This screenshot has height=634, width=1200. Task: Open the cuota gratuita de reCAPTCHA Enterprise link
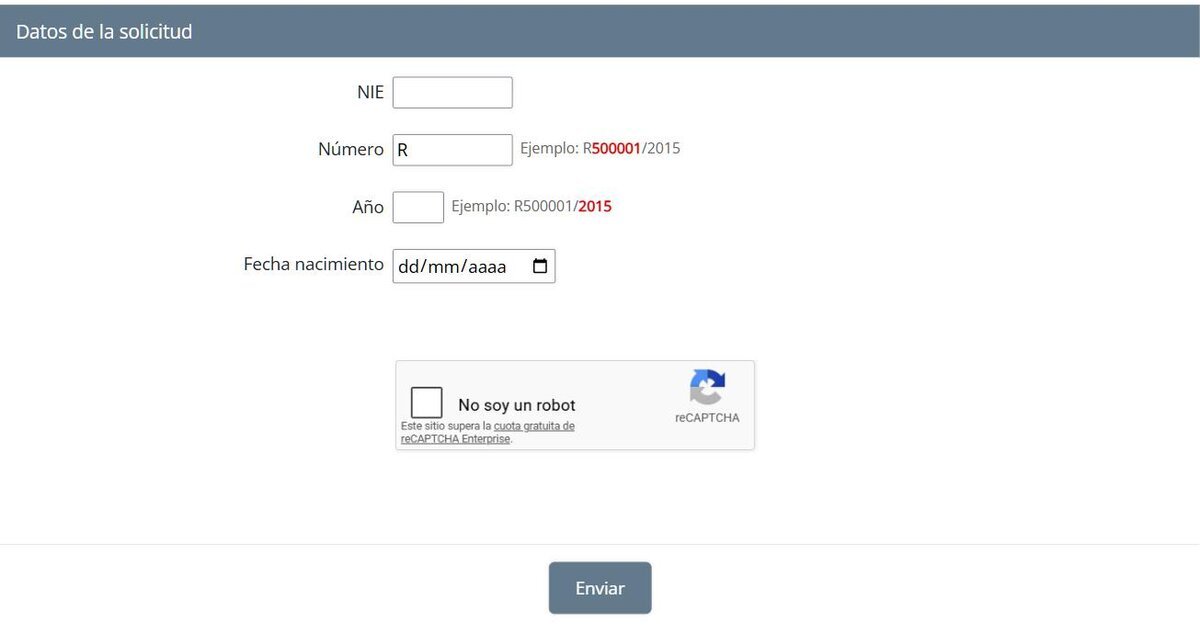(488, 432)
